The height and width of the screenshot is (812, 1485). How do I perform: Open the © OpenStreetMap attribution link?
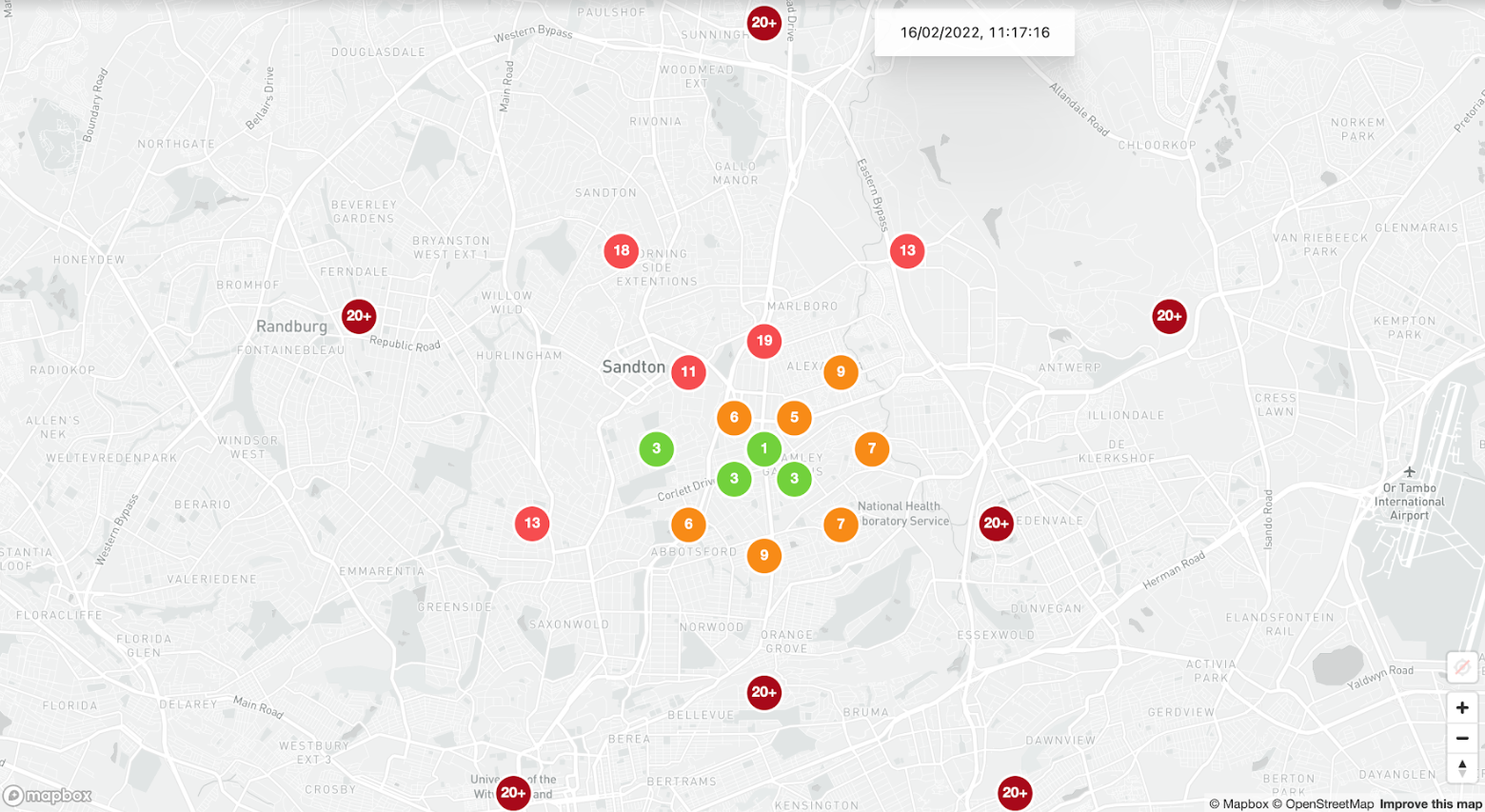click(1323, 804)
